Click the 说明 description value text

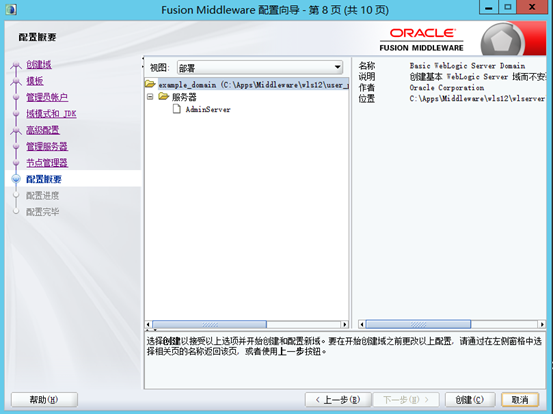click(x=478, y=77)
